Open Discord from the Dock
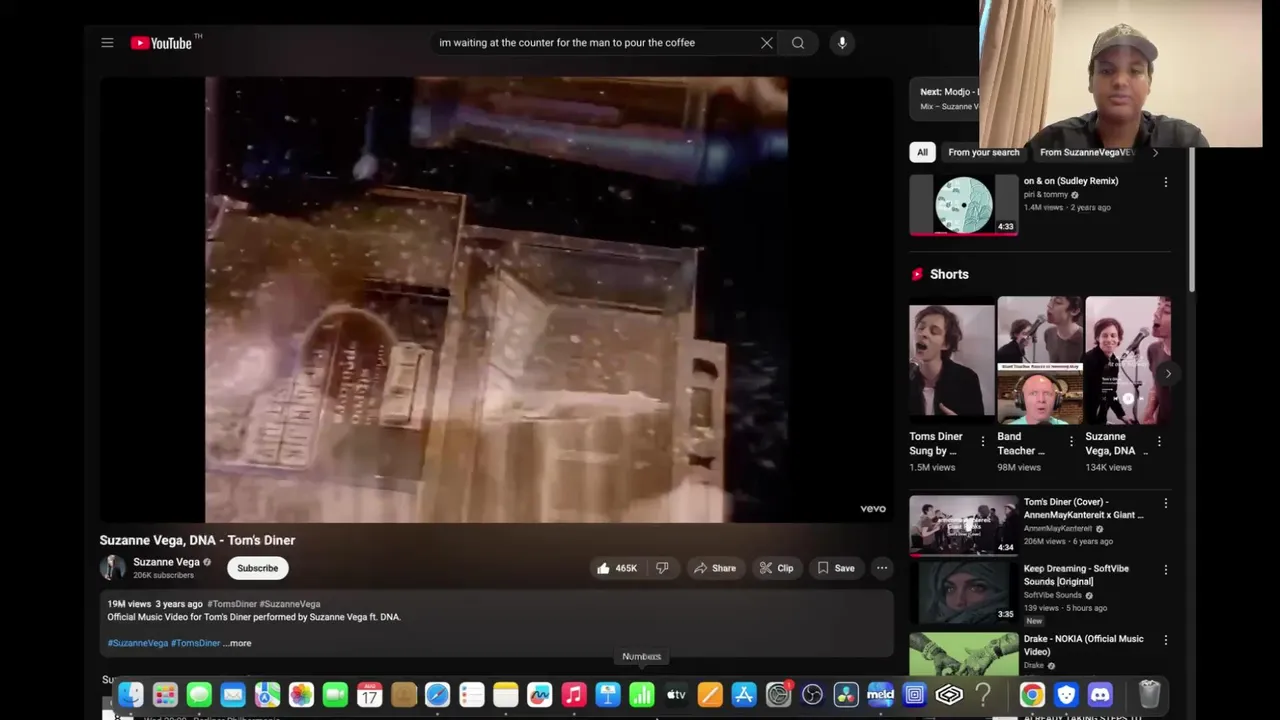Viewport: 1280px width, 720px height. pos(1100,694)
